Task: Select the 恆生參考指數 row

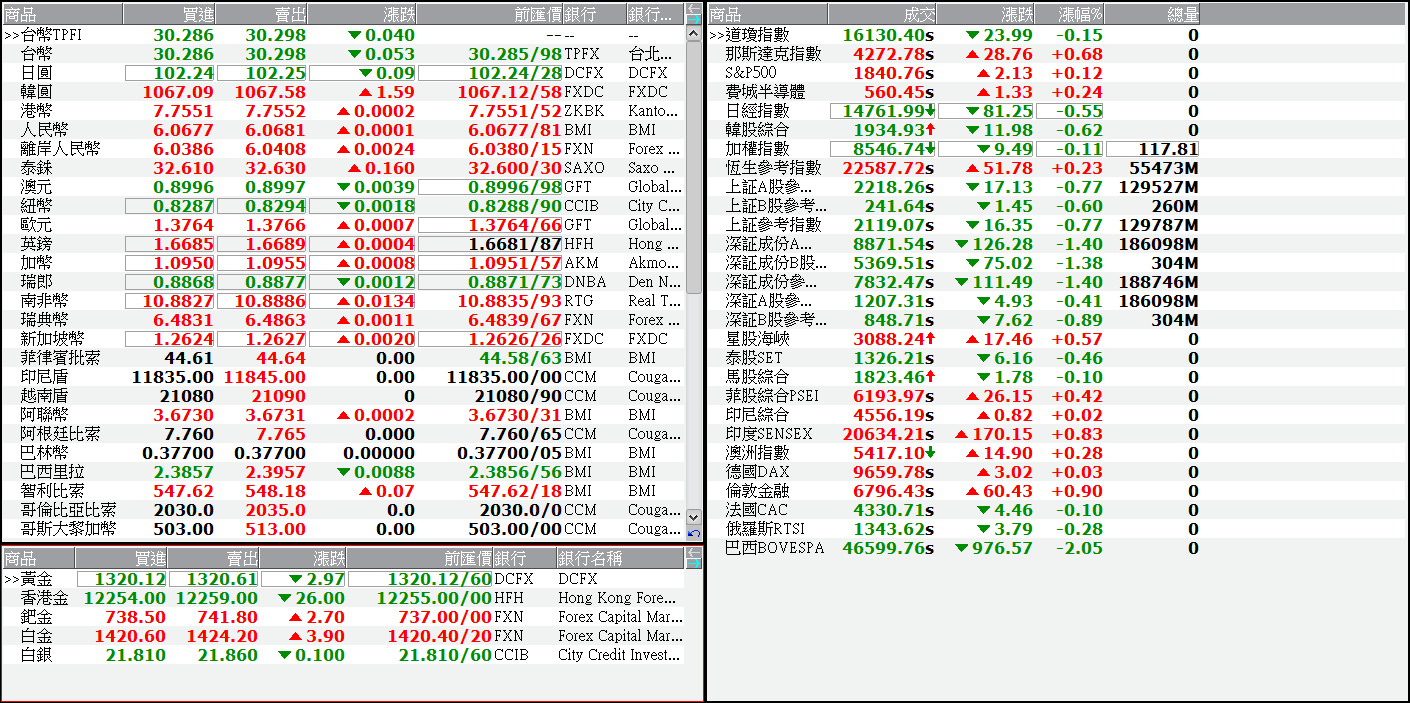Action: tap(954, 168)
